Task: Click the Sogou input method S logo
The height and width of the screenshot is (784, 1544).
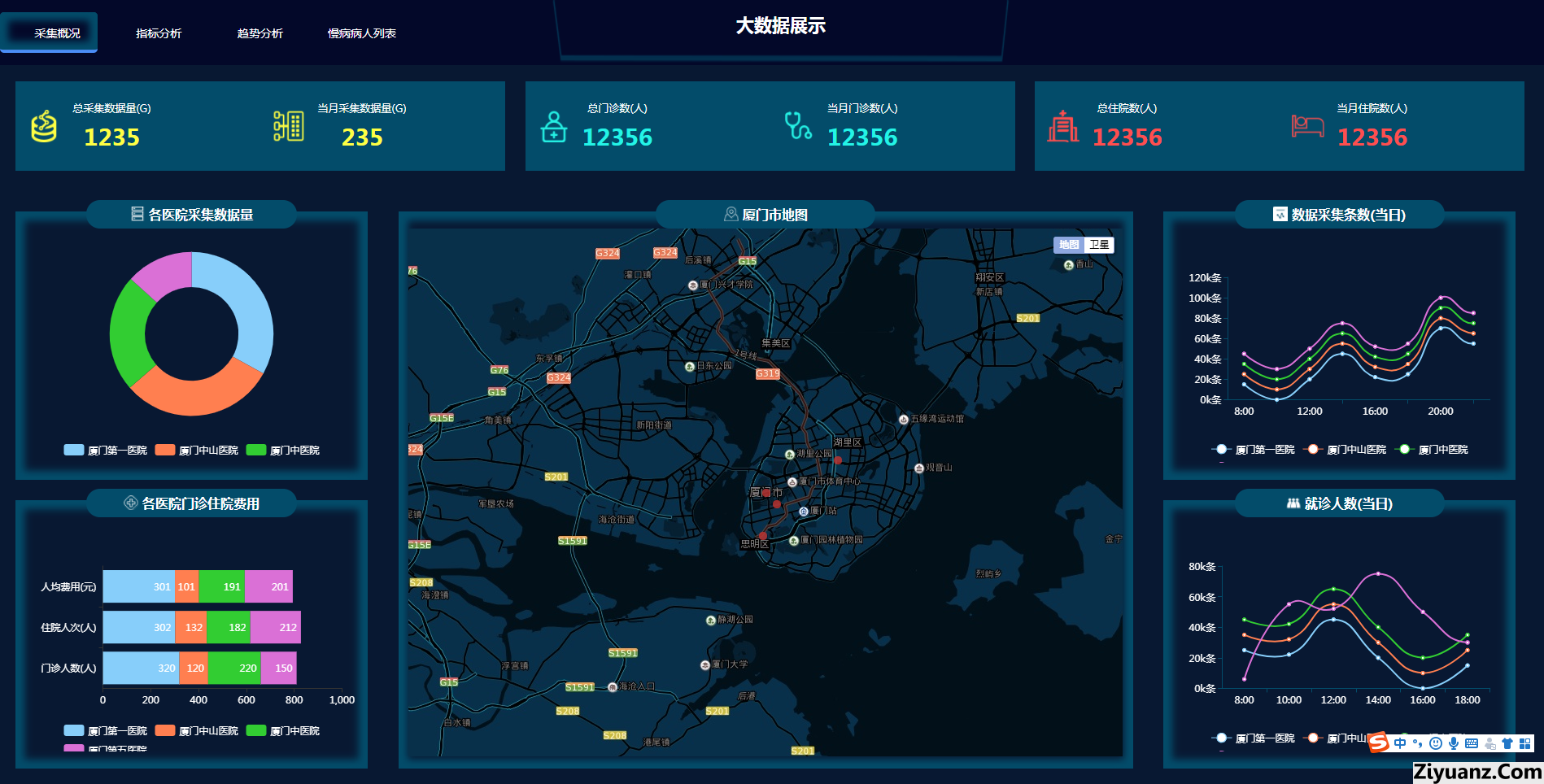Action: coord(1378,743)
